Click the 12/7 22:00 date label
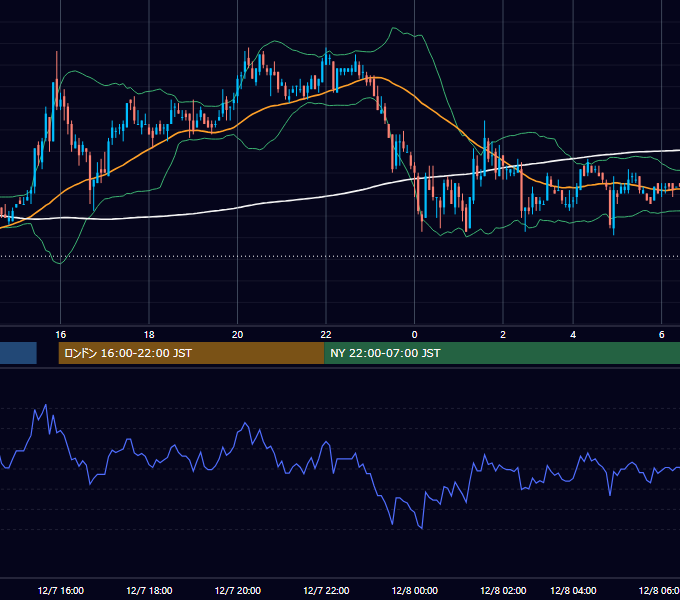 coord(326,591)
